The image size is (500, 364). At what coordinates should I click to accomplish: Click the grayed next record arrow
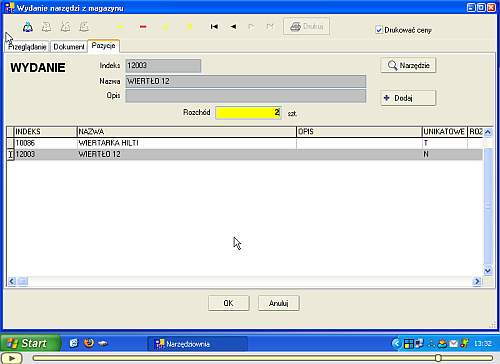pyautogui.click(x=252, y=26)
